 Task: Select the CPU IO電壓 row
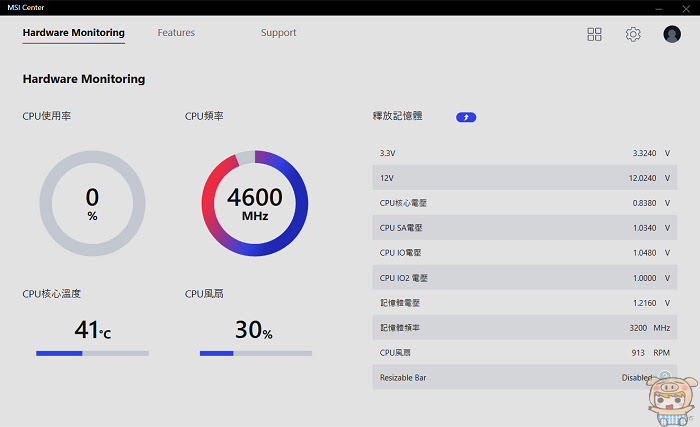pos(525,253)
